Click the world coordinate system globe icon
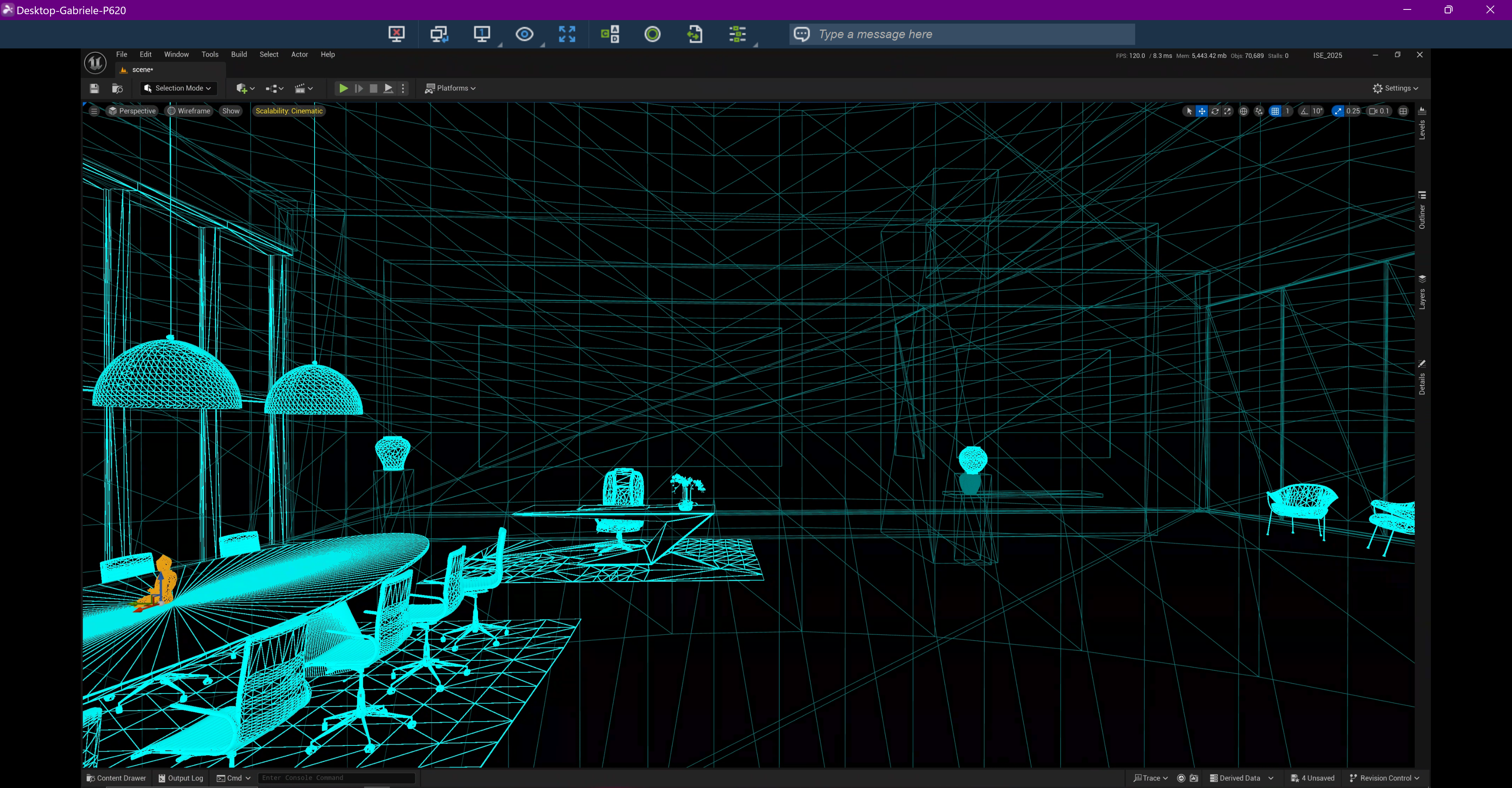Viewport: 1512px width, 788px height. [x=1243, y=111]
